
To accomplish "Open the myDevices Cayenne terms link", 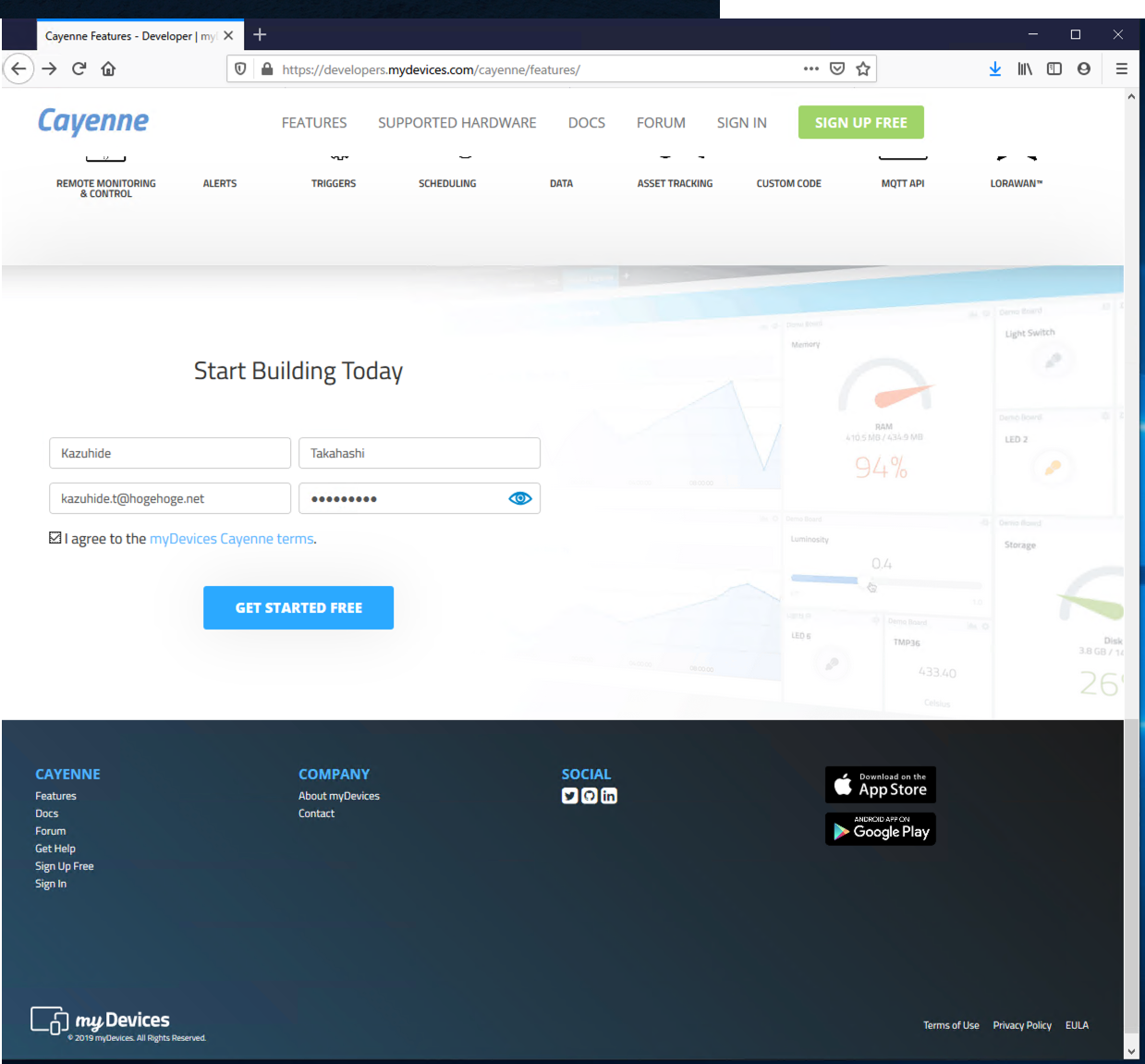I will click(x=232, y=539).
